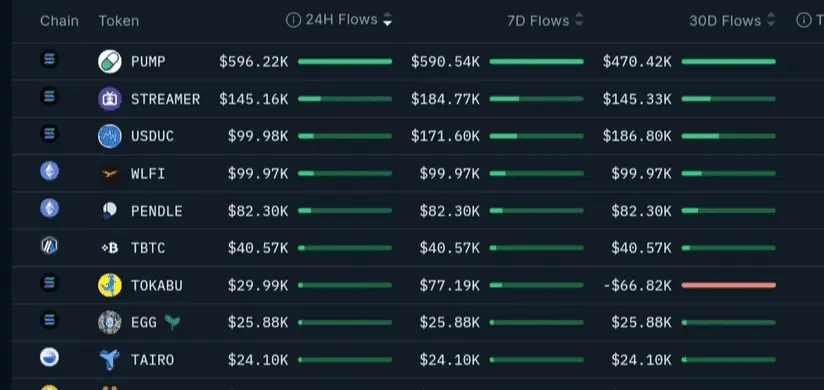Click the PUMP token pill icon
The image size is (824, 390).
click(x=110, y=61)
